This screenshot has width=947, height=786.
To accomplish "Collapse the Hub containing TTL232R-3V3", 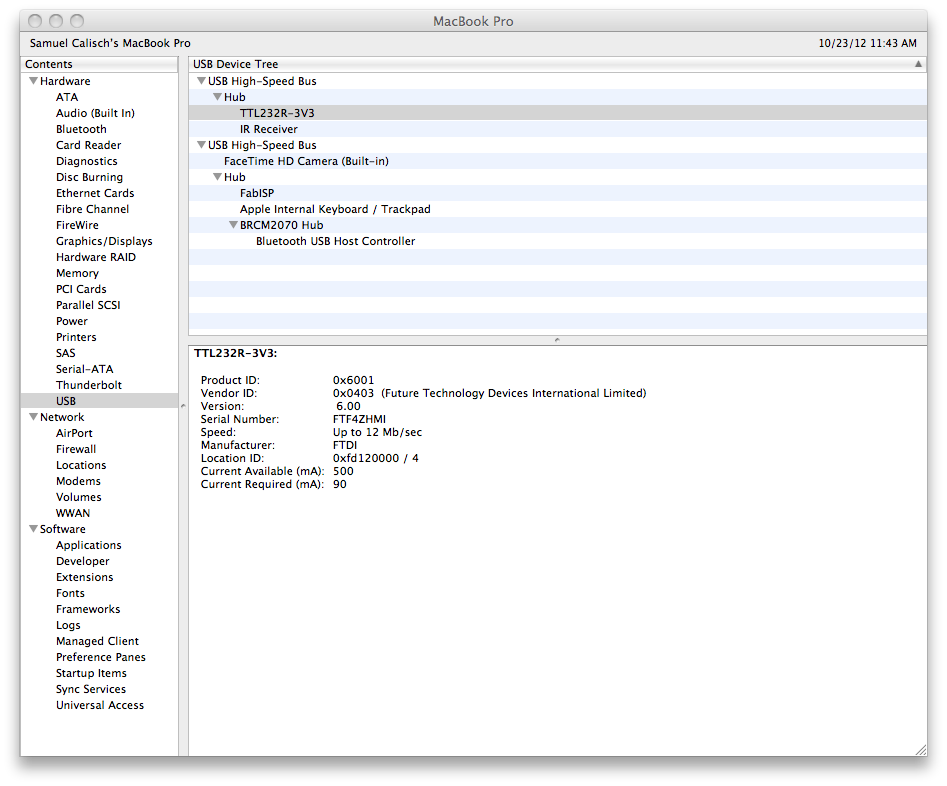I will coord(217,97).
